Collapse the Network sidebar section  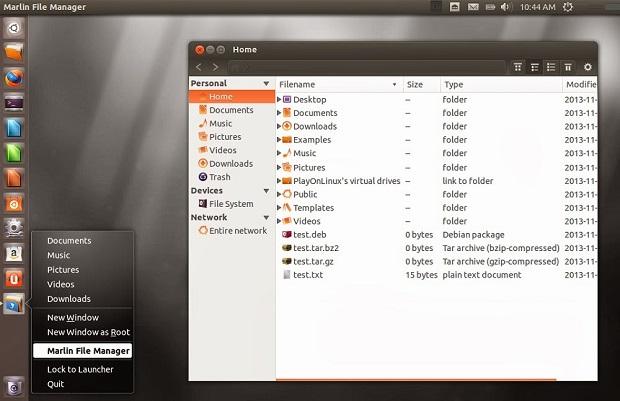(266, 218)
